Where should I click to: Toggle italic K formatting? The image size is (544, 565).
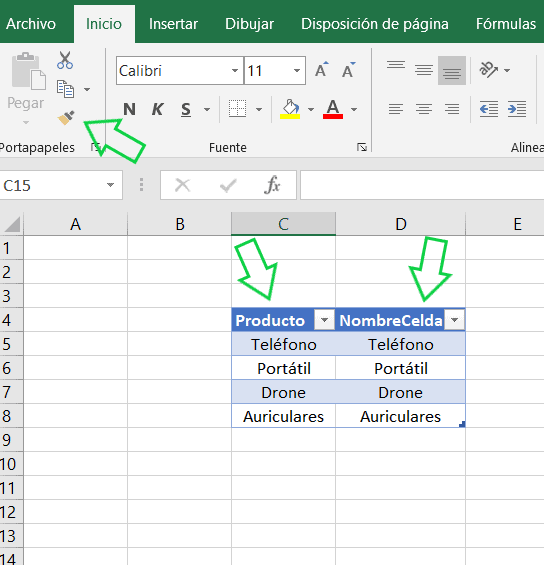(x=157, y=109)
